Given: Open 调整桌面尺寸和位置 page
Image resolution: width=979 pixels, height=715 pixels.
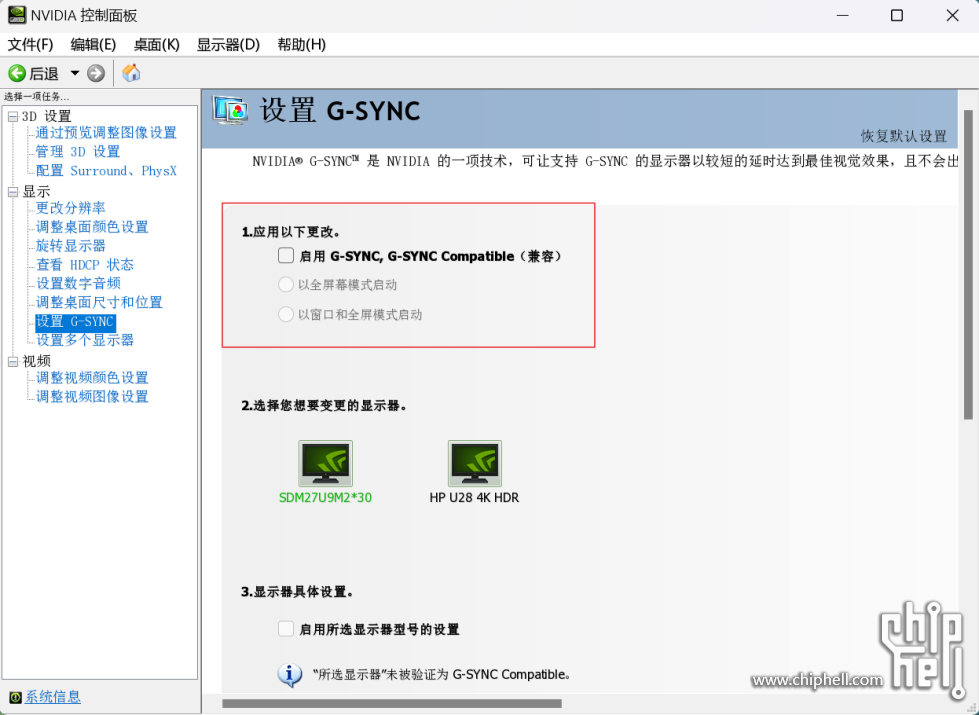Looking at the screenshot, I should click(x=99, y=302).
